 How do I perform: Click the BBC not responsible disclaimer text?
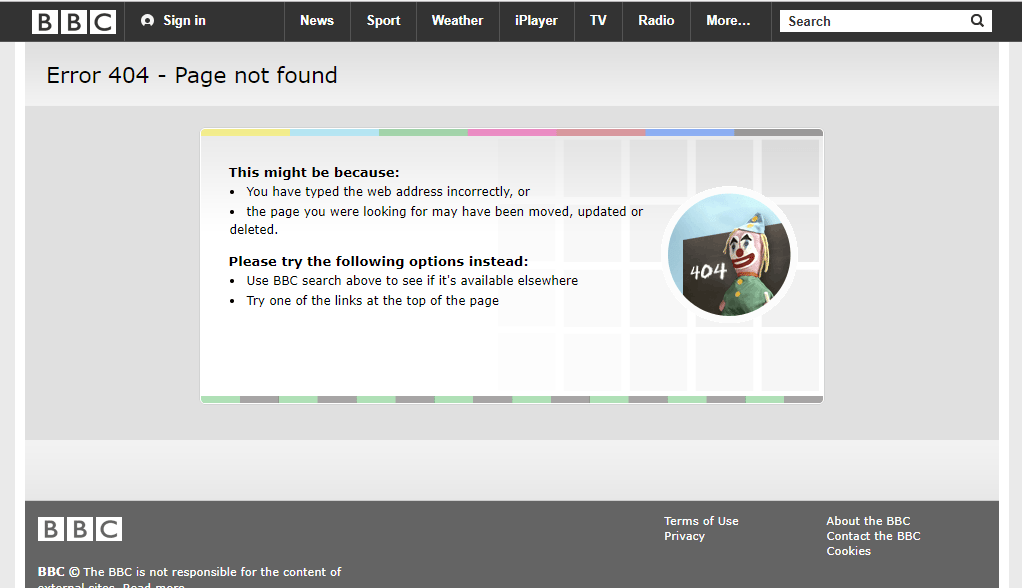point(189,576)
